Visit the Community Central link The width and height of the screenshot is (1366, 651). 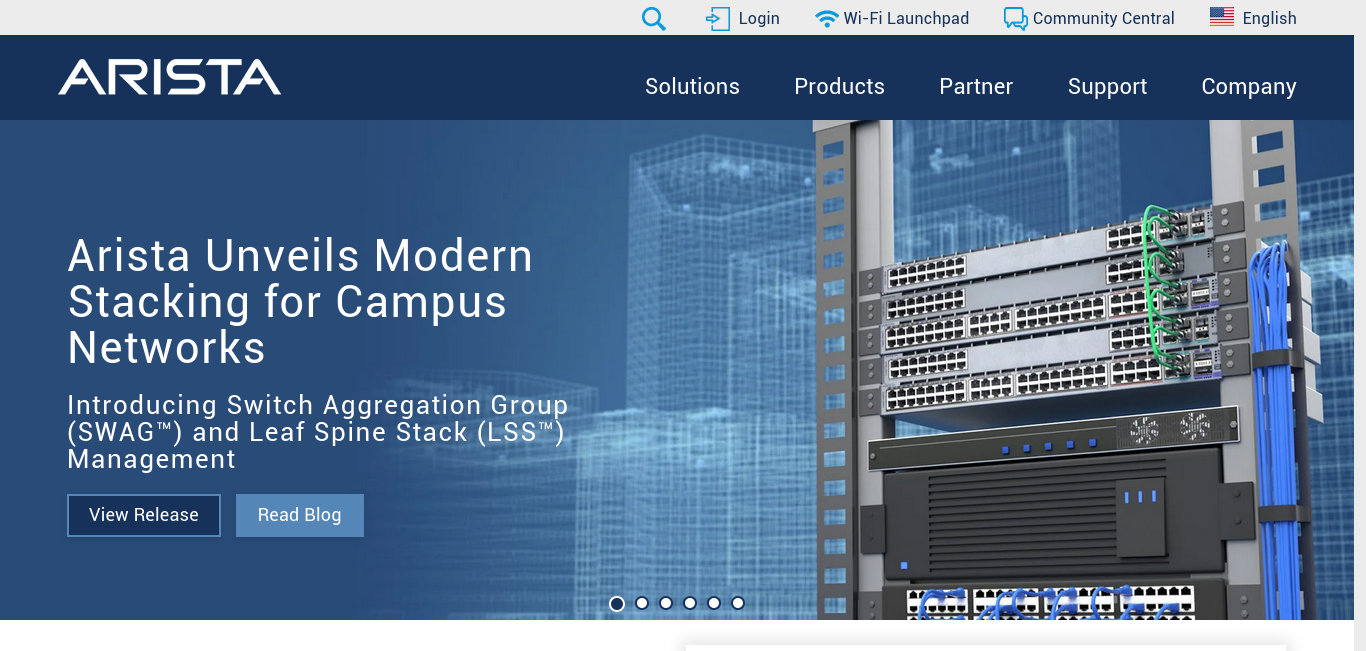point(1103,18)
